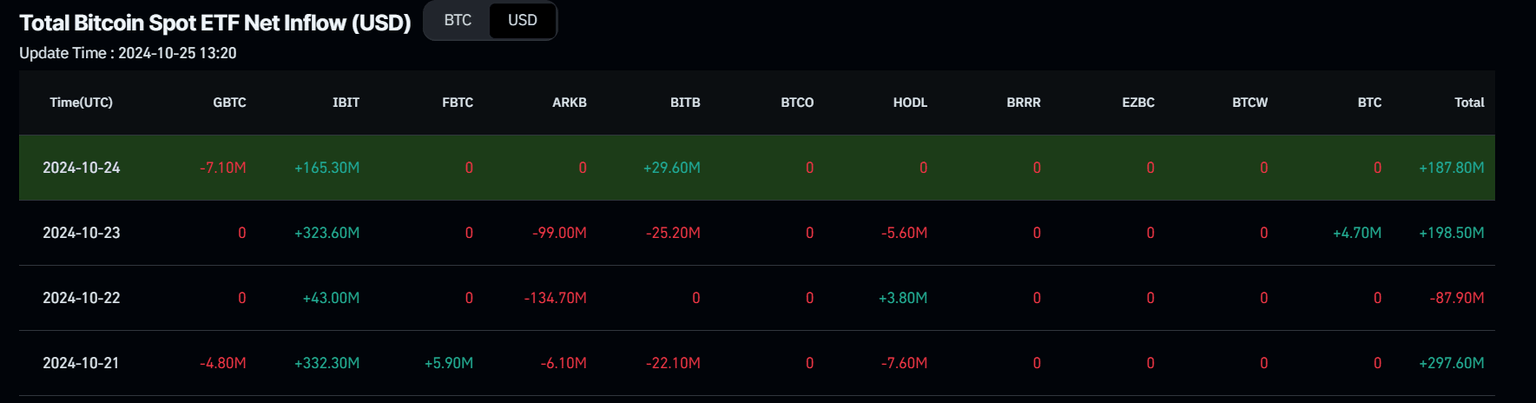1536x403 pixels.
Task: Select the FBTC column header
Action: (x=457, y=102)
